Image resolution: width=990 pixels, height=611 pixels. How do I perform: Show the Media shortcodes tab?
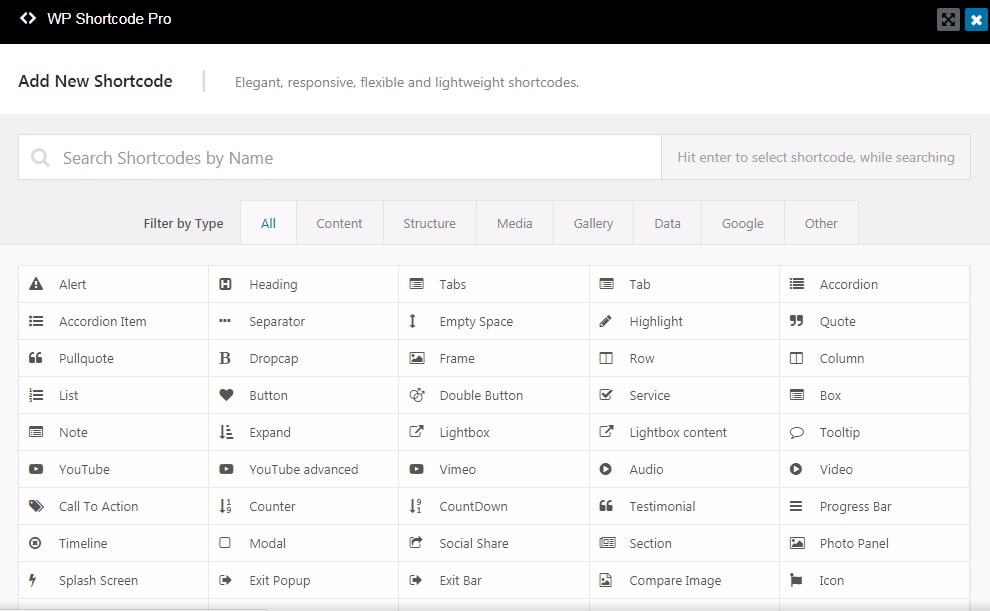[x=514, y=223]
